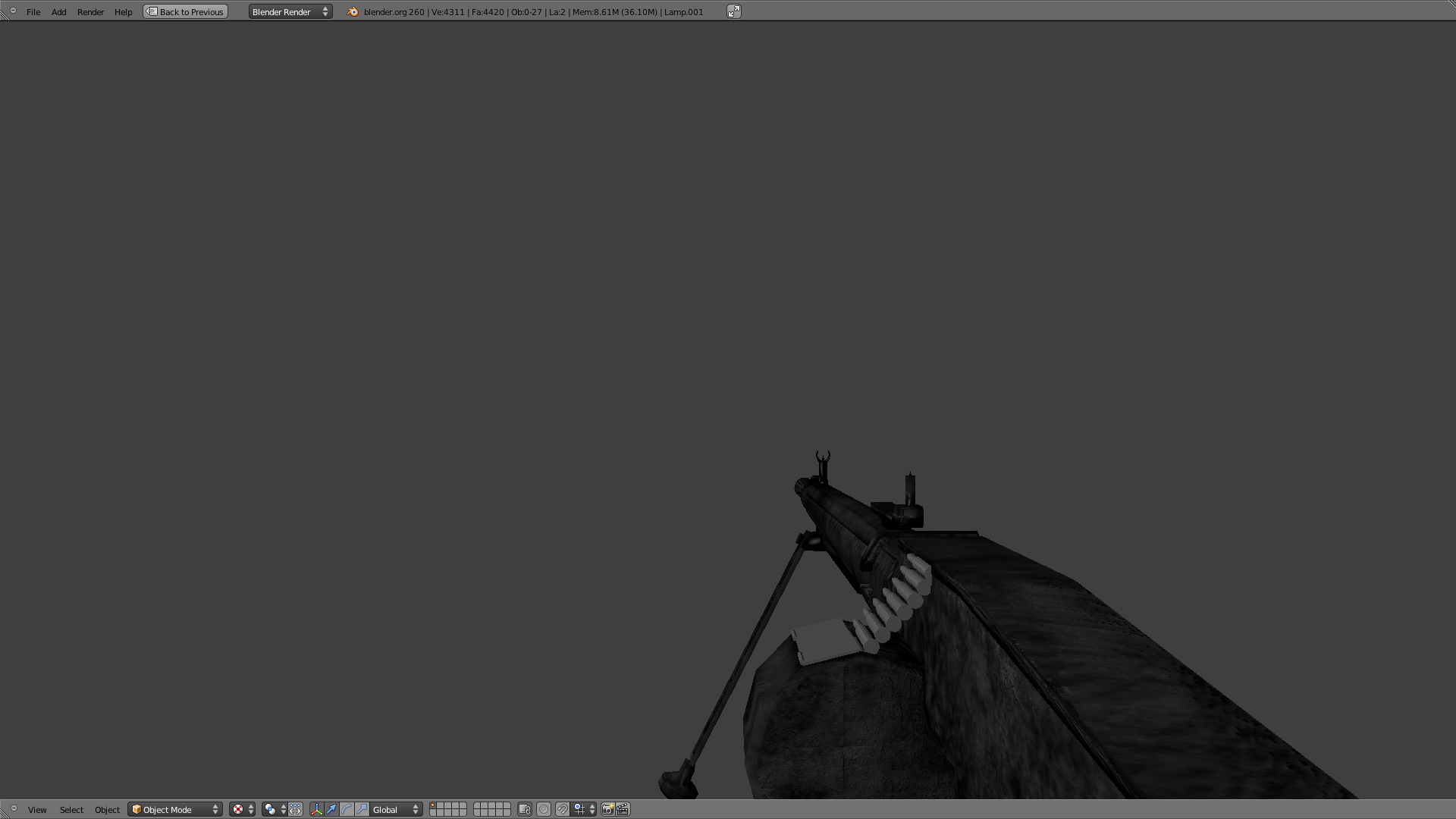The width and height of the screenshot is (1456, 819).
Task: Enable the rotate manipulator arc
Action: [347, 810]
